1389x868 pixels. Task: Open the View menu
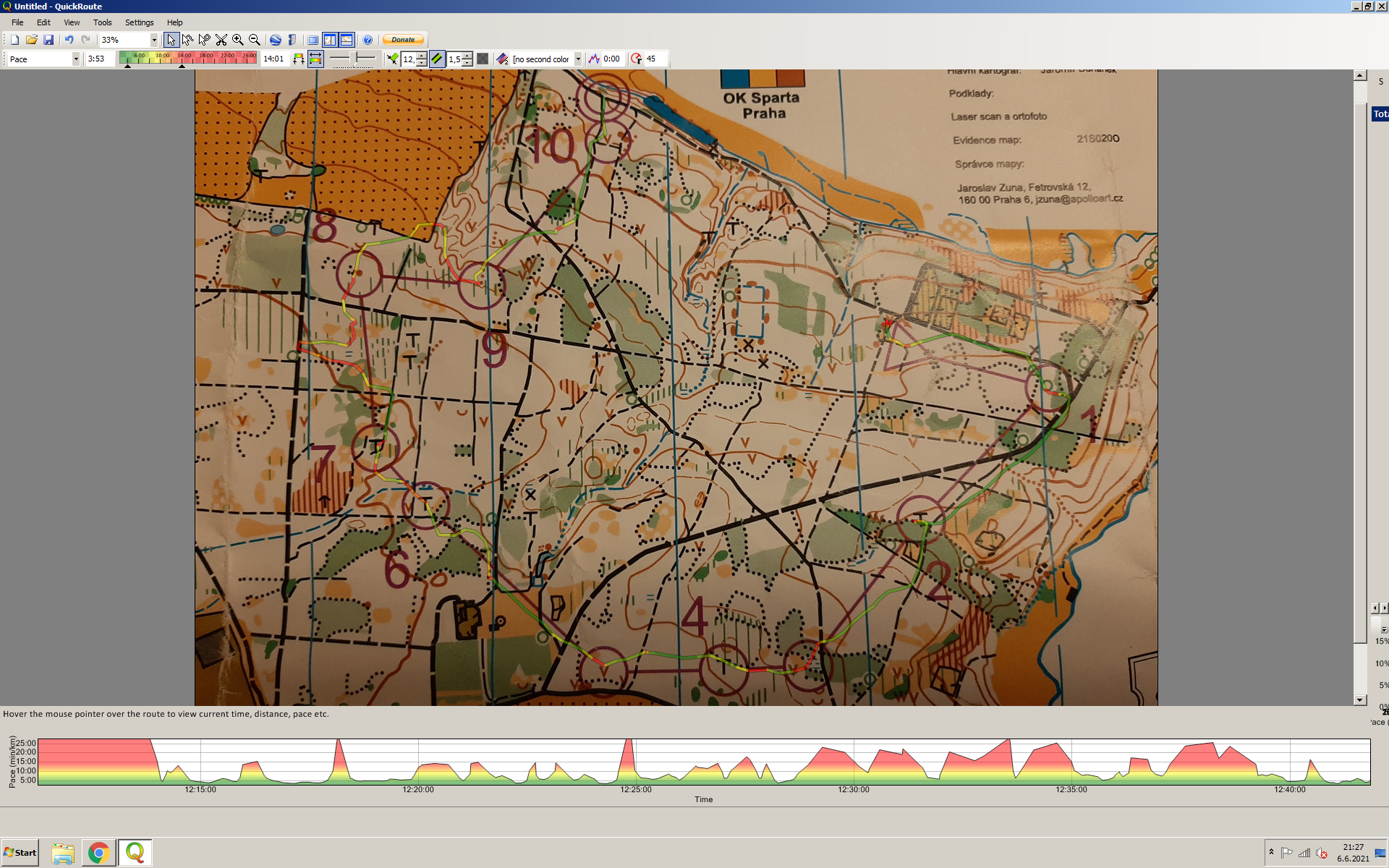pyautogui.click(x=72, y=22)
